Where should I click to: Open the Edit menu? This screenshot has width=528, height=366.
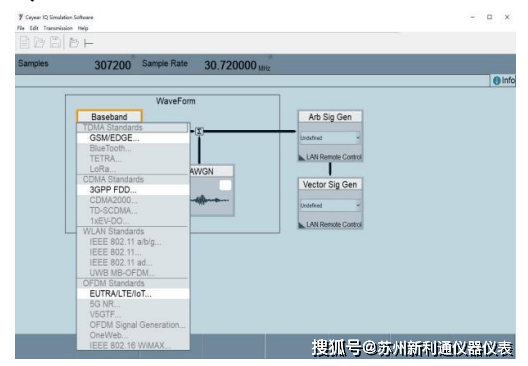point(34,28)
